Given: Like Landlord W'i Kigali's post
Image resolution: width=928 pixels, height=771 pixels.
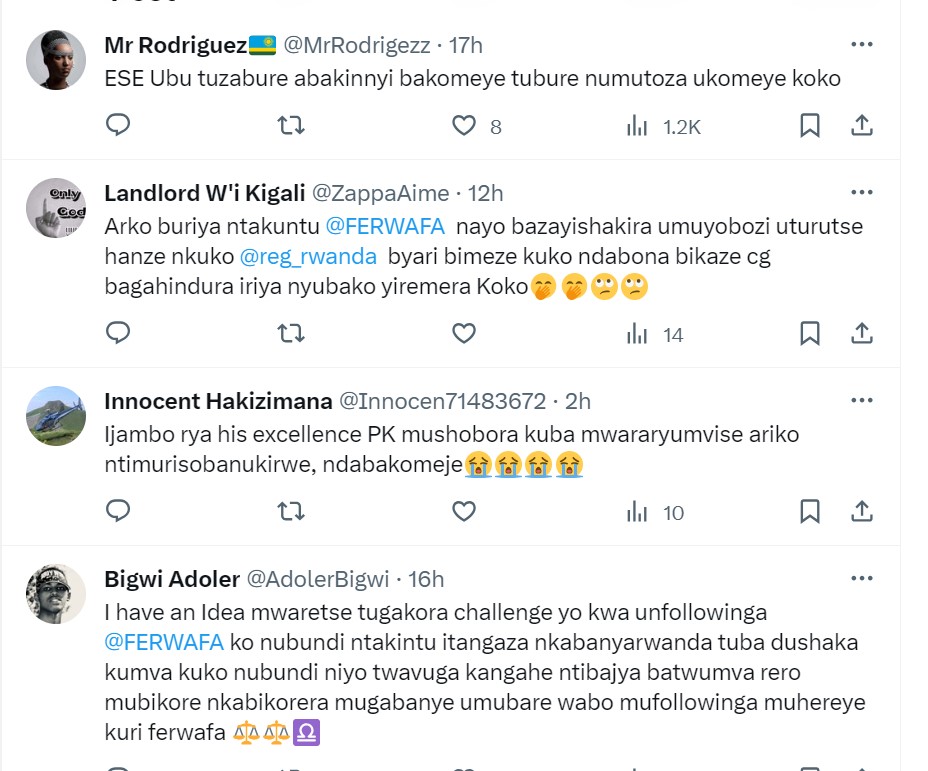Looking at the screenshot, I should tap(464, 334).
